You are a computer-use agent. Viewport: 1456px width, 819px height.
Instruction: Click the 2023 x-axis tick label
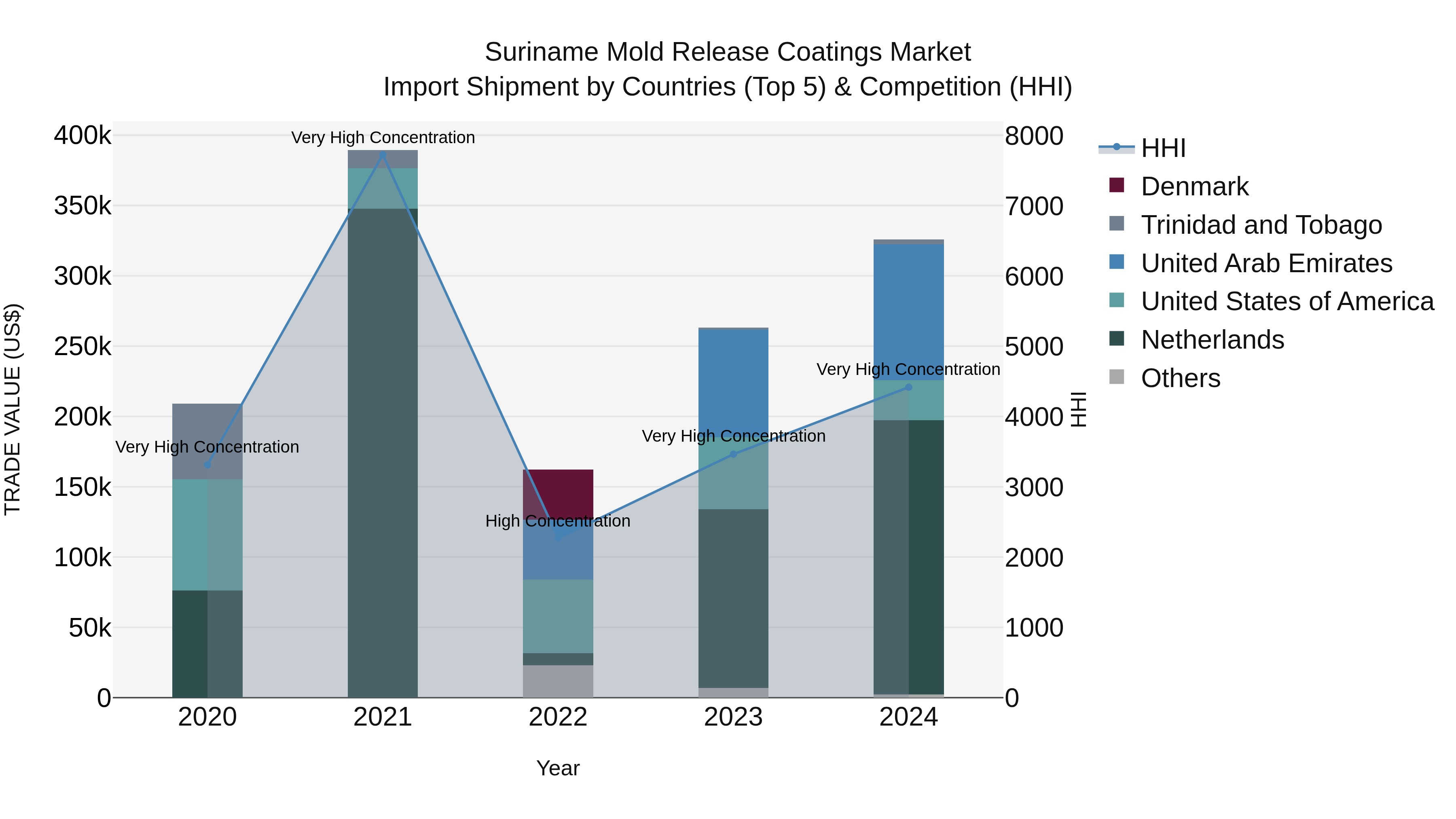(734, 718)
